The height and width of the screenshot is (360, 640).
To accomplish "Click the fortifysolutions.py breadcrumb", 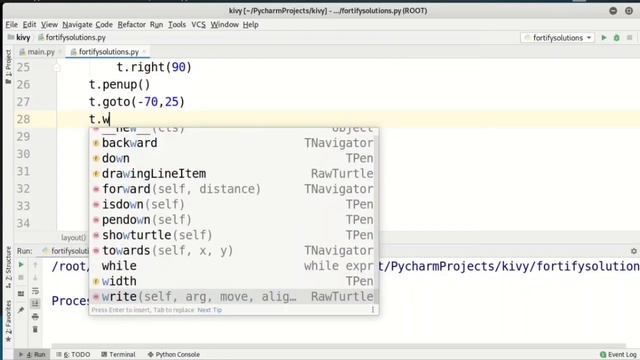I will pyautogui.click(x=72, y=38).
